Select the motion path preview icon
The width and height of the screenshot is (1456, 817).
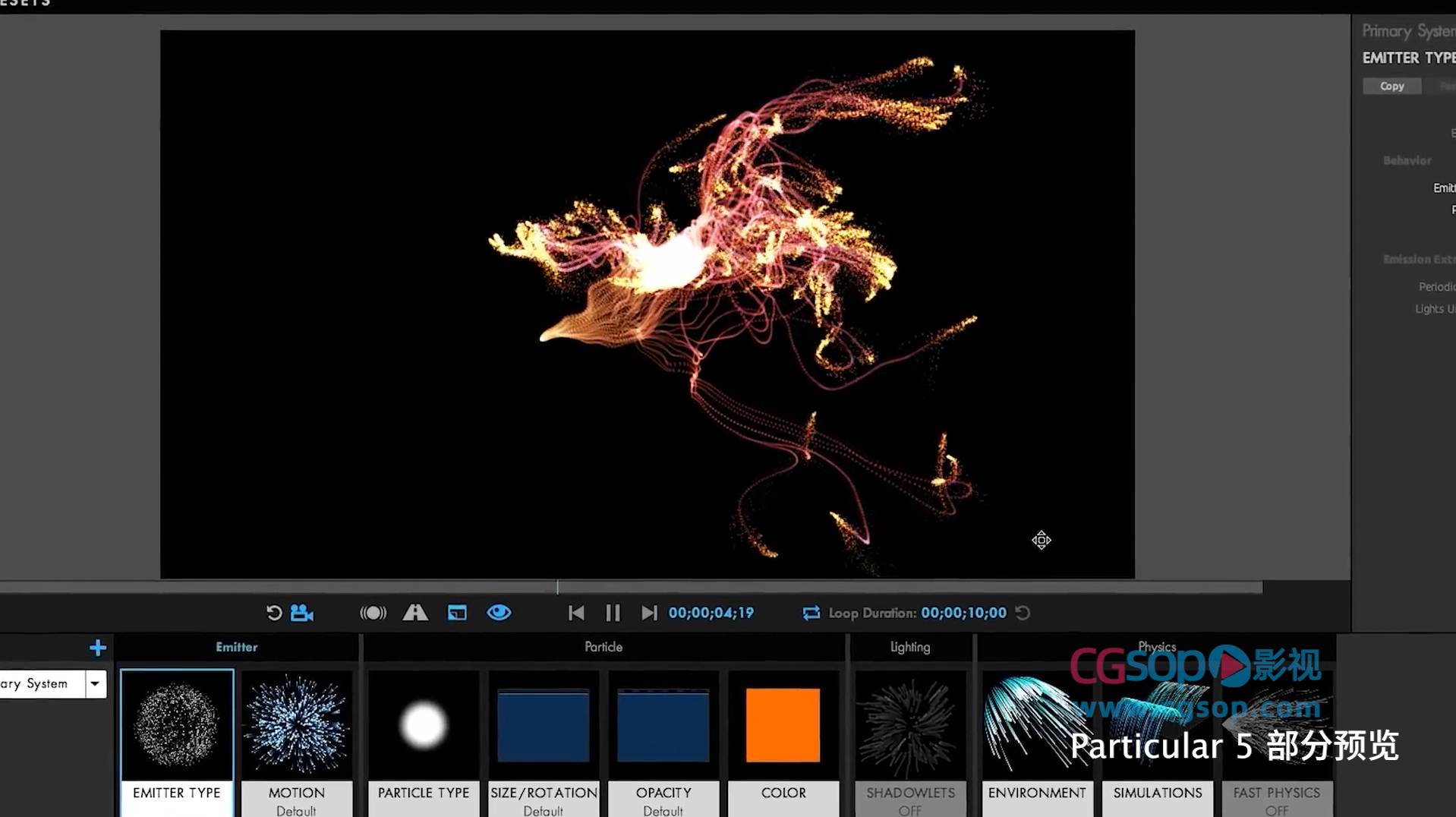(x=414, y=613)
